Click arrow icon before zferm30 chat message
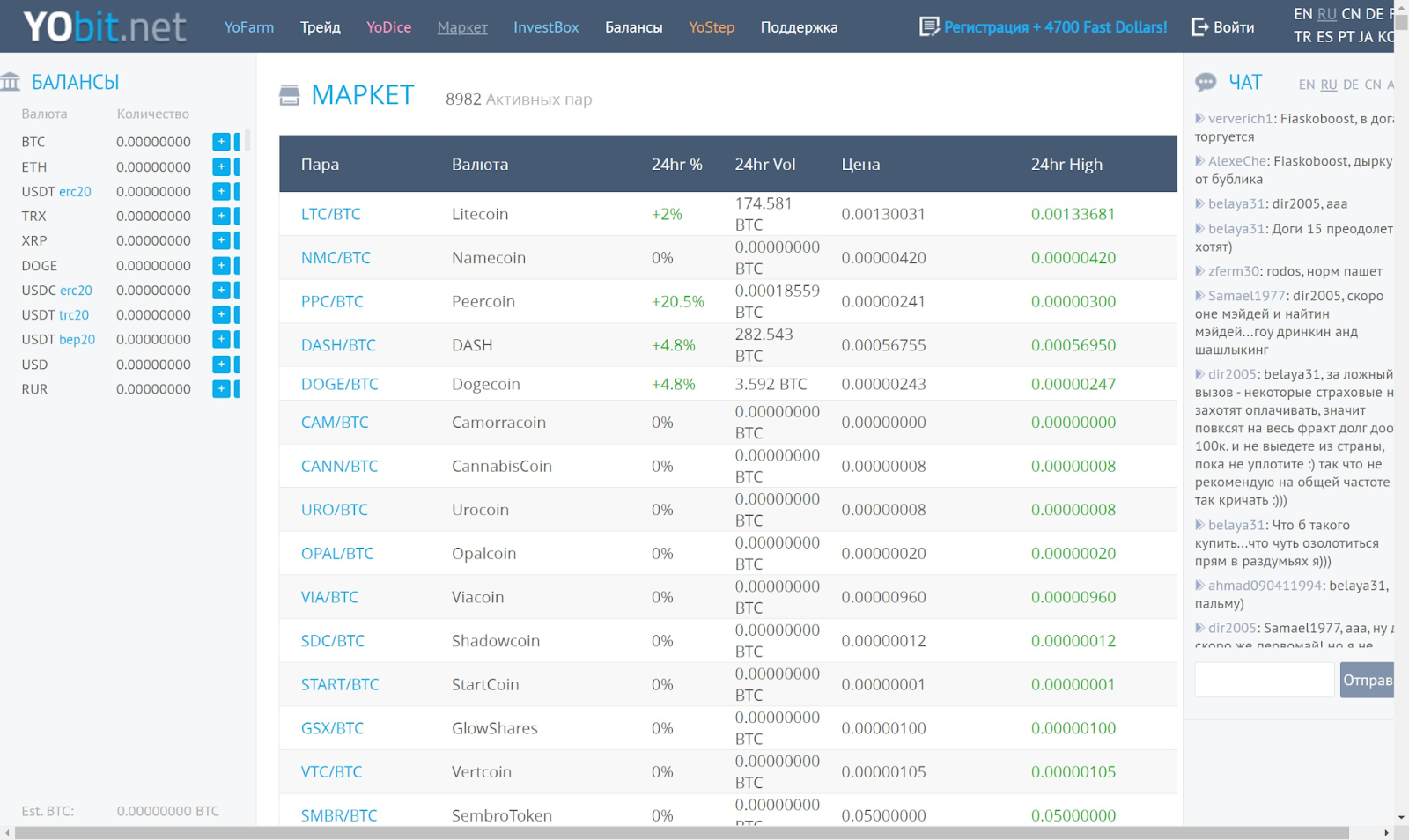Screen dimensions: 1409x840 coord(1199,270)
